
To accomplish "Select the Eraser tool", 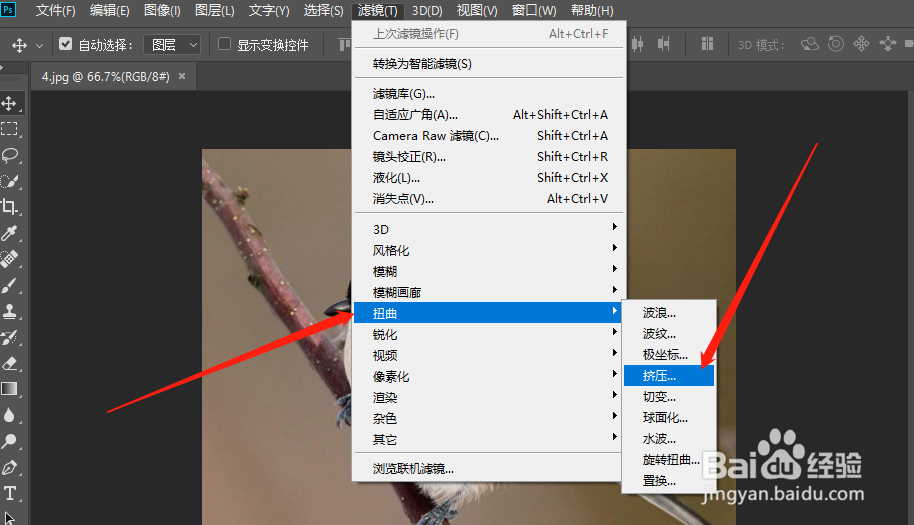I will (9, 364).
